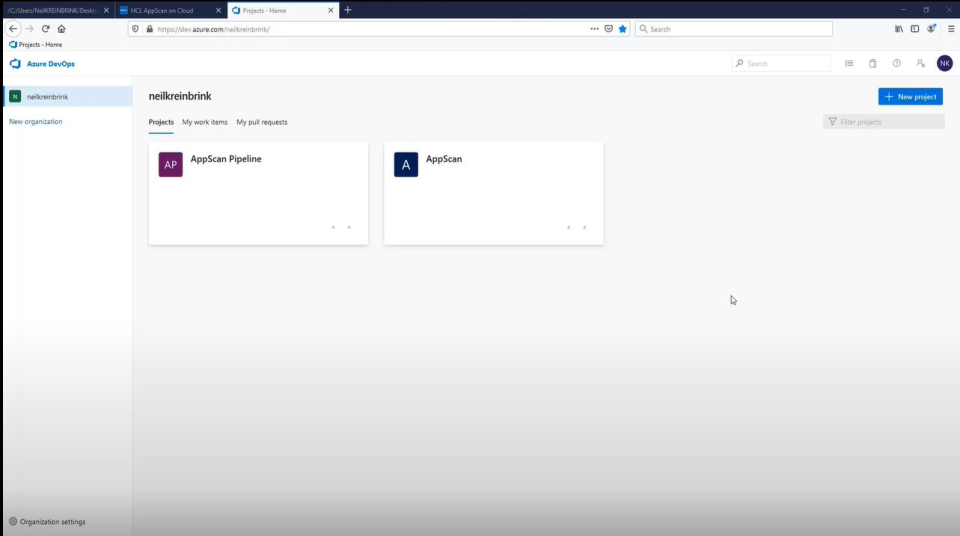Click into the Filter projects field
This screenshot has height=536, width=960.
click(884, 122)
